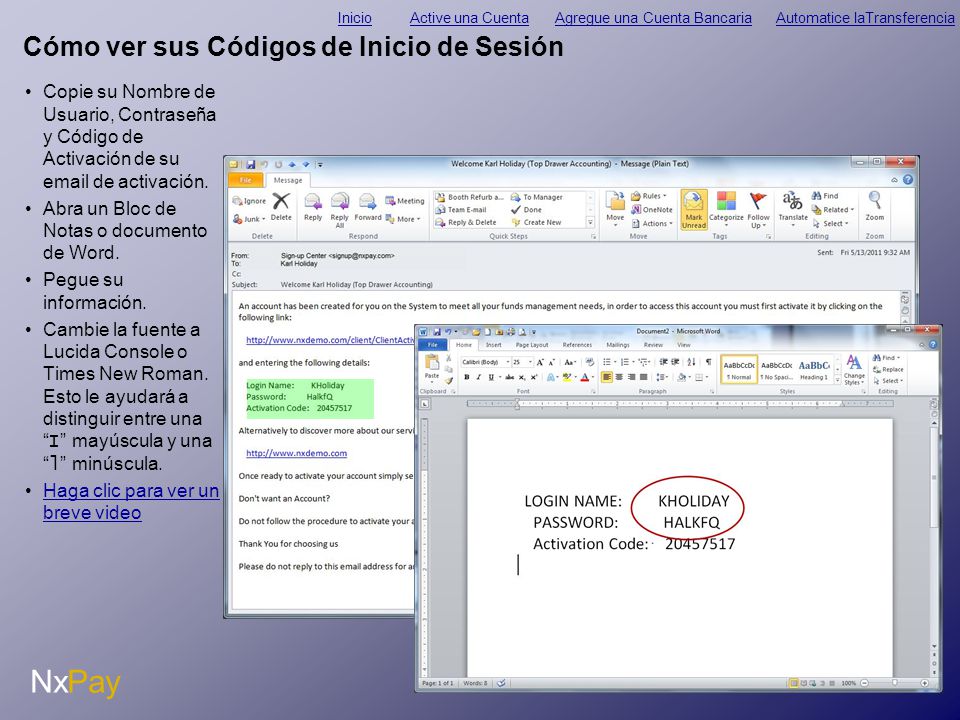
Task: Open the Follow Up dropdown
Action: 758,208
